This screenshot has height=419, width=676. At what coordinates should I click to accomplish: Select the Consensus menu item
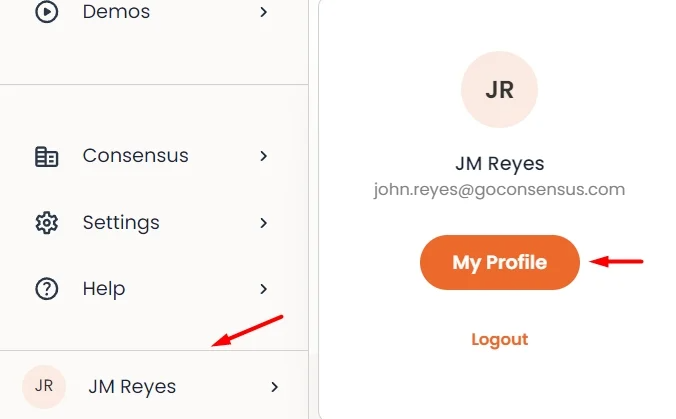coord(135,156)
